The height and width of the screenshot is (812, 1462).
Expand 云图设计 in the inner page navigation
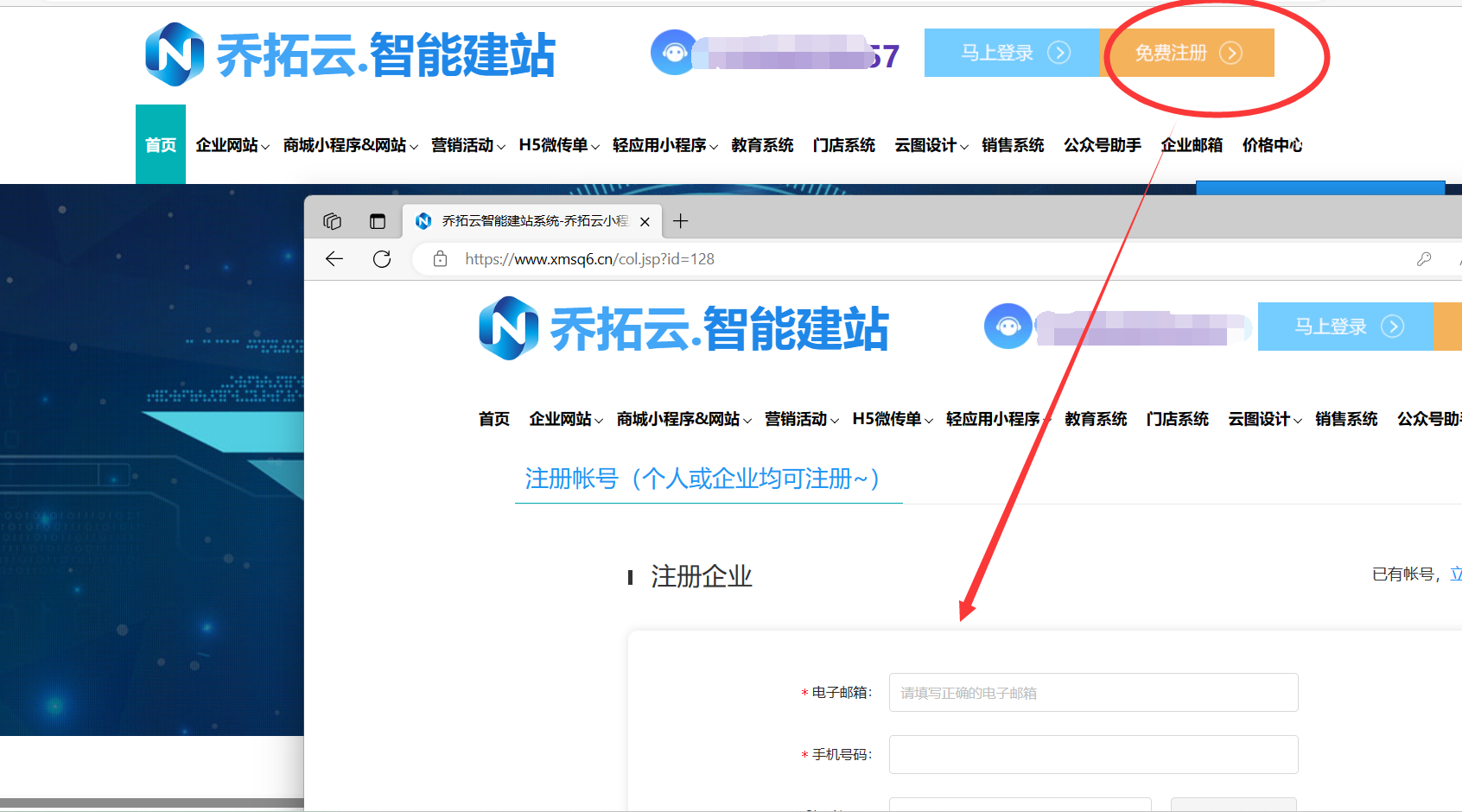click(x=1265, y=419)
